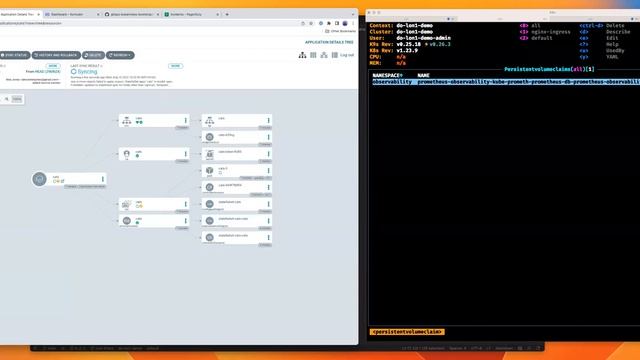The width and height of the screenshot is (640, 360).
Task: Click the magnifier icon above the resource tree
Action: point(7,99)
